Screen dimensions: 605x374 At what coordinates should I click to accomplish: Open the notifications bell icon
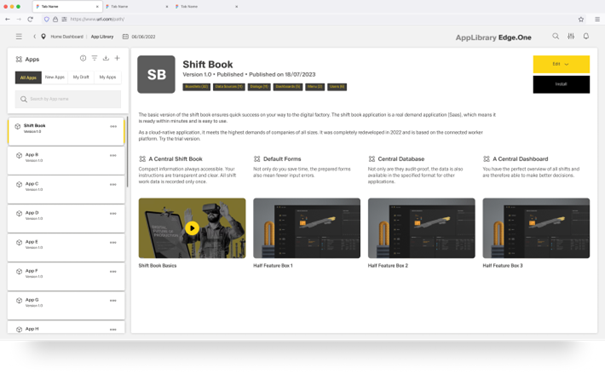[586, 36]
